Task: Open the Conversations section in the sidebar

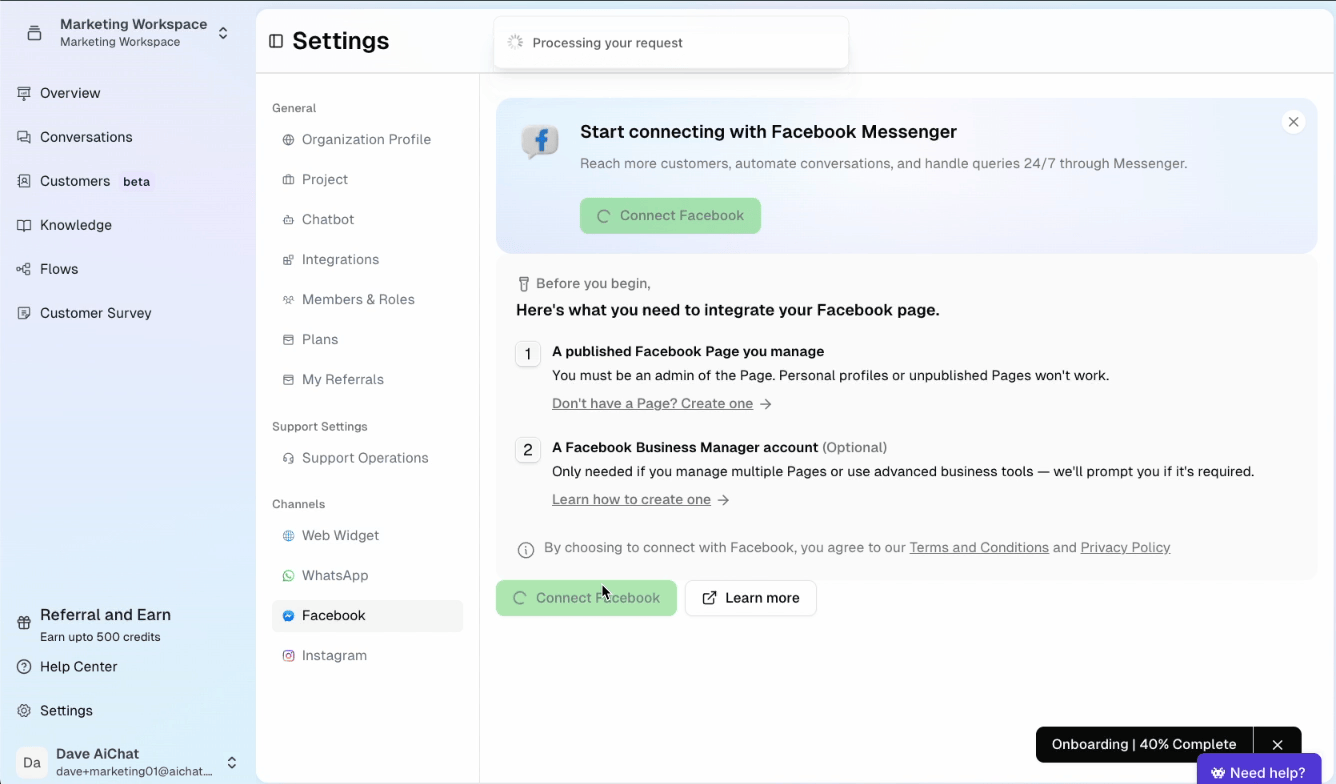Action: [x=86, y=137]
